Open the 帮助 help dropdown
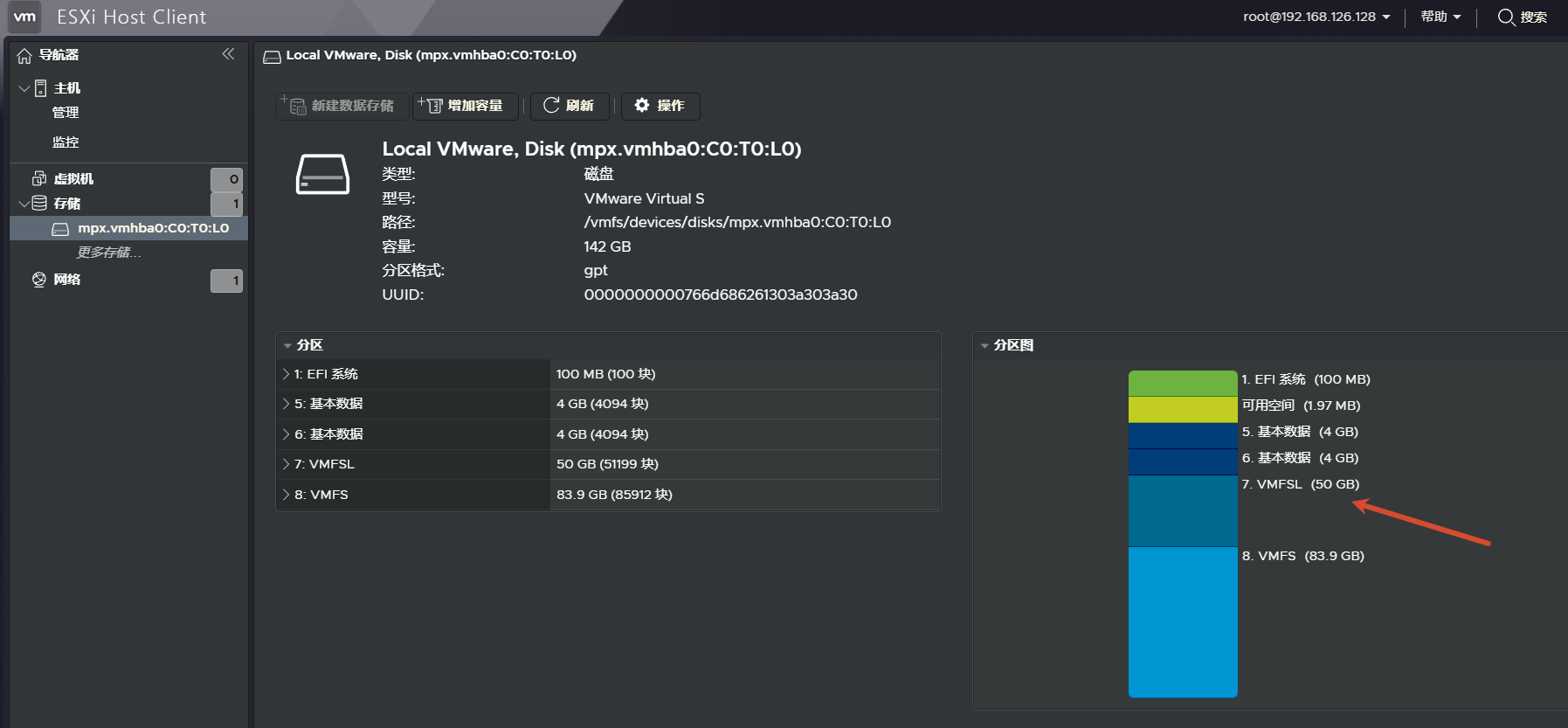Viewport: 1568px width, 728px height. [x=1440, y=17]
